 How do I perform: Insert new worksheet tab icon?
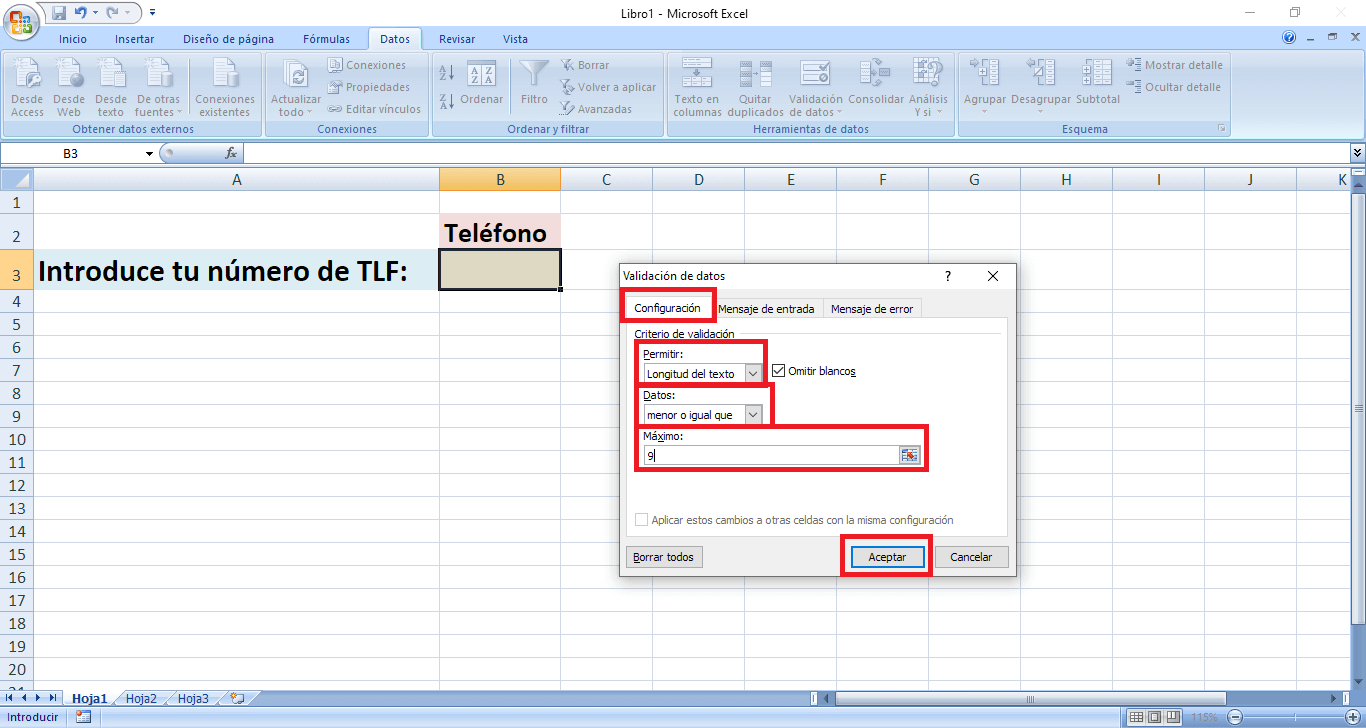point(236,699)
